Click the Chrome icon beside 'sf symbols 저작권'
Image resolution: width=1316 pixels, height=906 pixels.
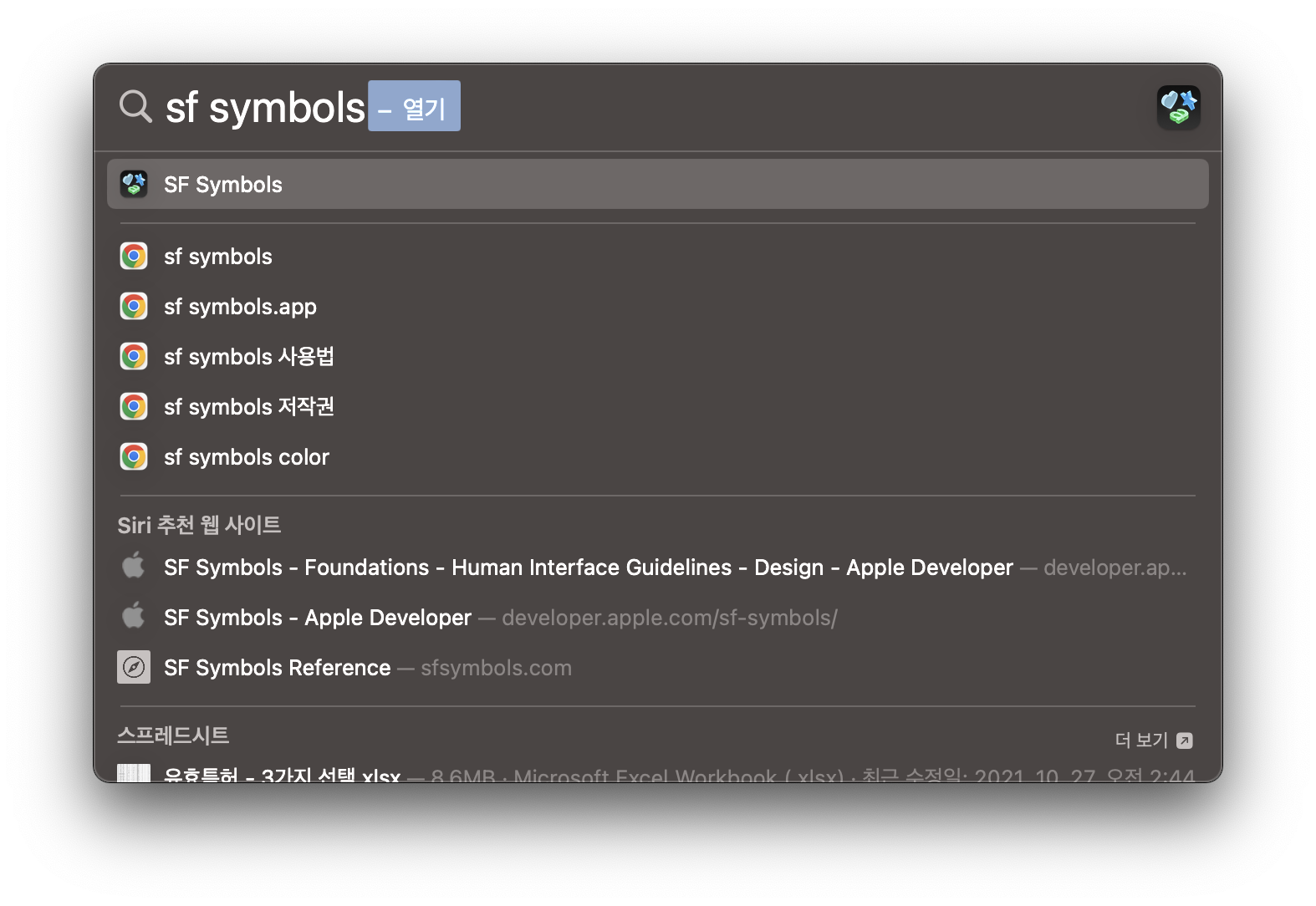click(x=134, y=406)
